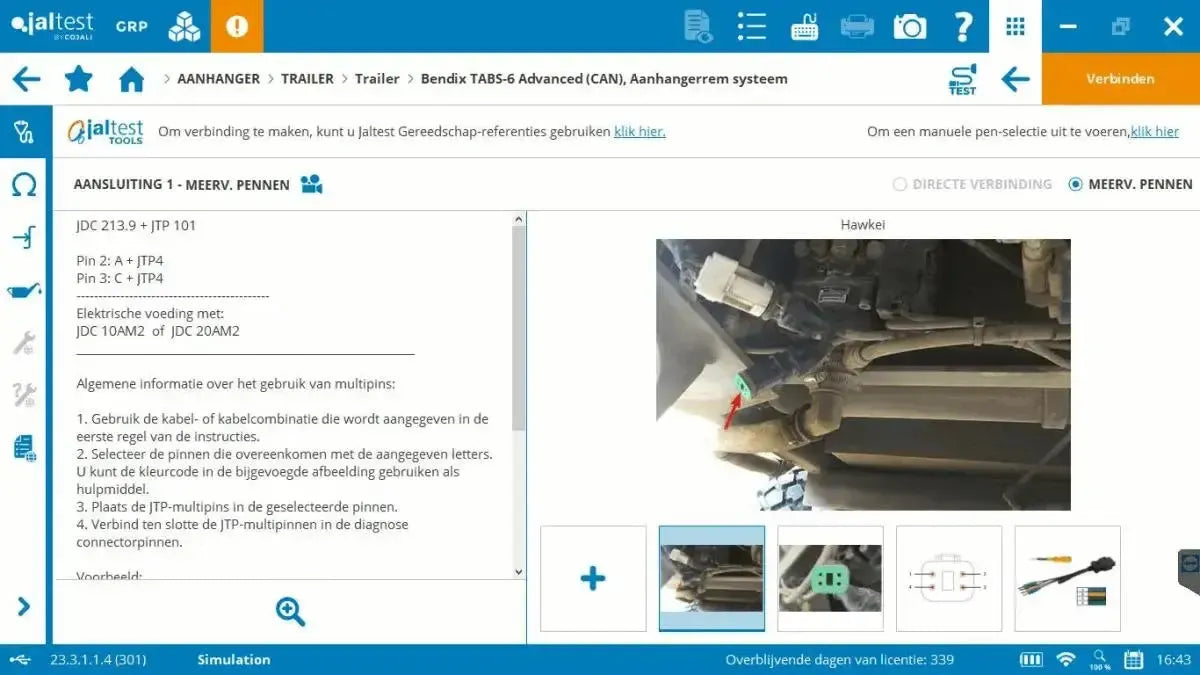
Task: Navigate to the AANHANGER breadcrumb
Action: (x=218, y=78)
